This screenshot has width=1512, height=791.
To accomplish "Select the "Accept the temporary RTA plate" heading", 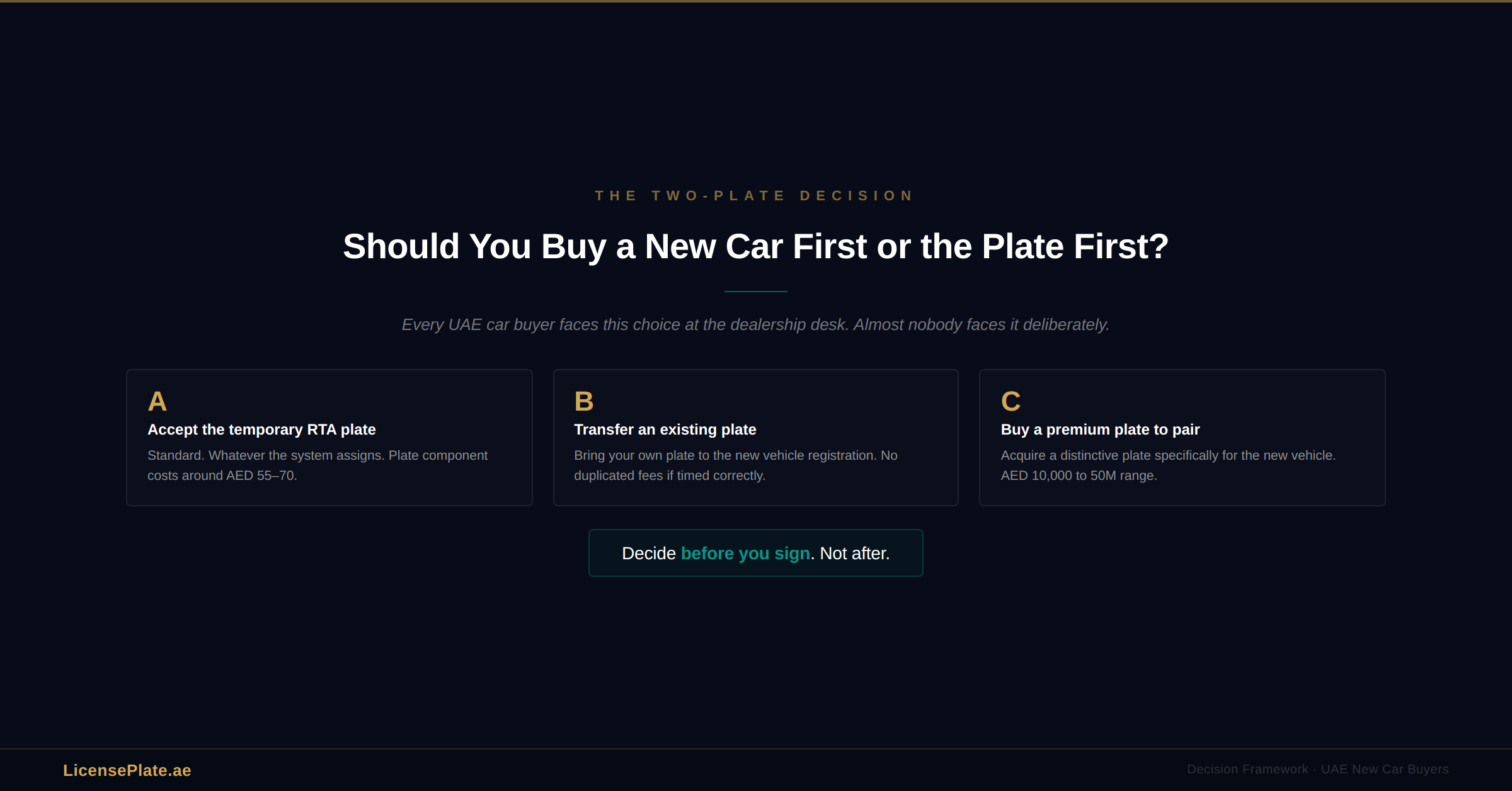I will 261,430.
